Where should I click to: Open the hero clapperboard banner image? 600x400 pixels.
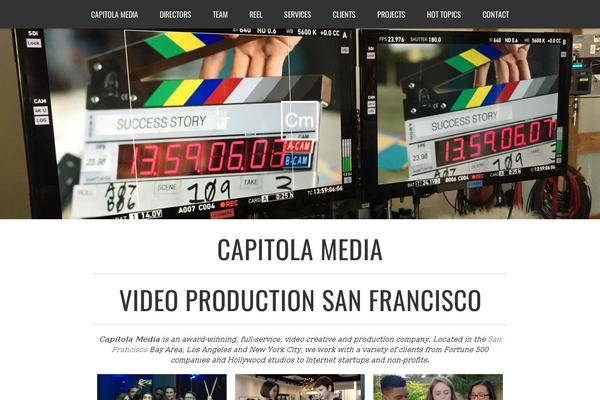pos(300,123)
